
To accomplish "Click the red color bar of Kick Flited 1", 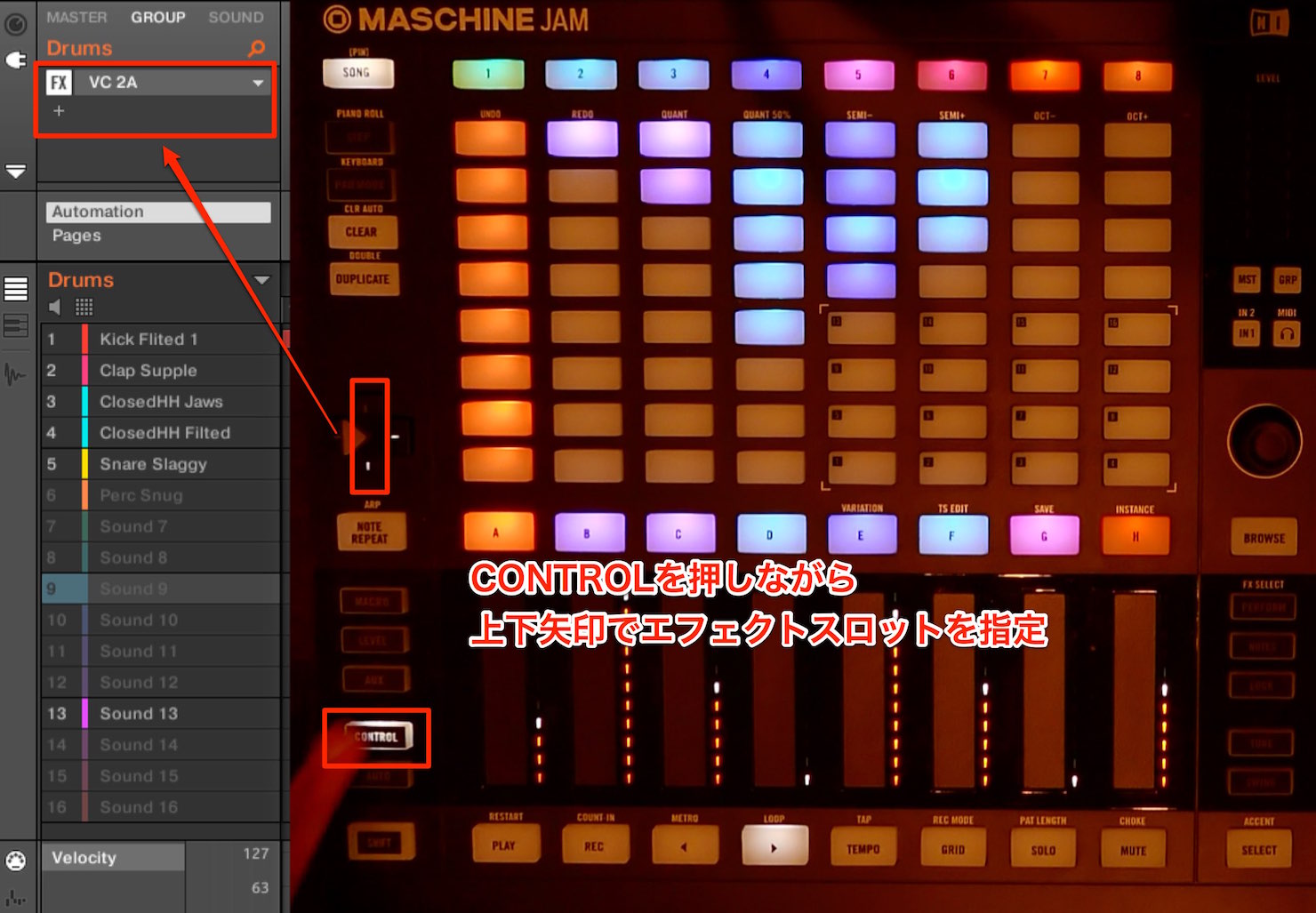I will pos(84,339).
